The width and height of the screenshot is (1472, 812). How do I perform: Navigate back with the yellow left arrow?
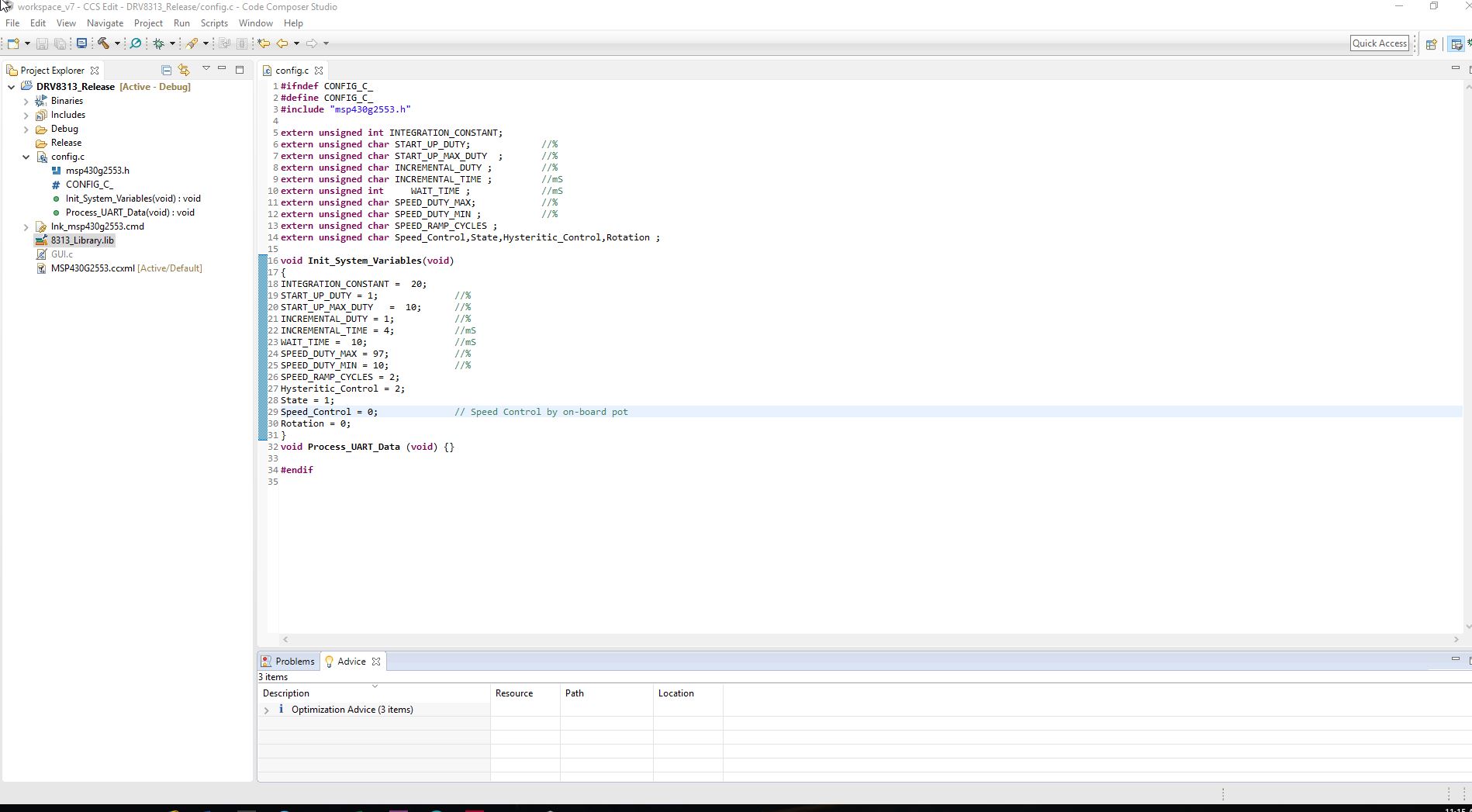pyautogui.click(x=282, y=43)
